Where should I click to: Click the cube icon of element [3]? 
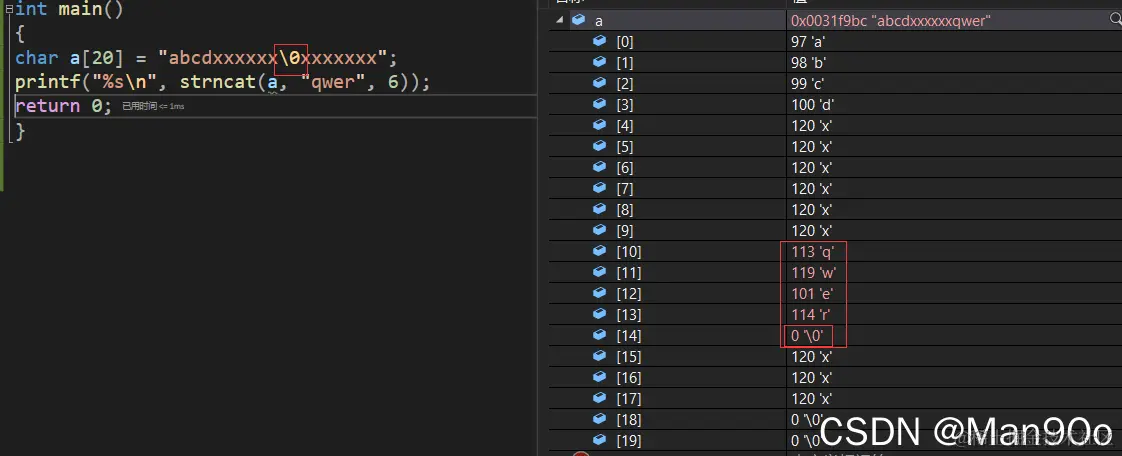click(600, 105)
